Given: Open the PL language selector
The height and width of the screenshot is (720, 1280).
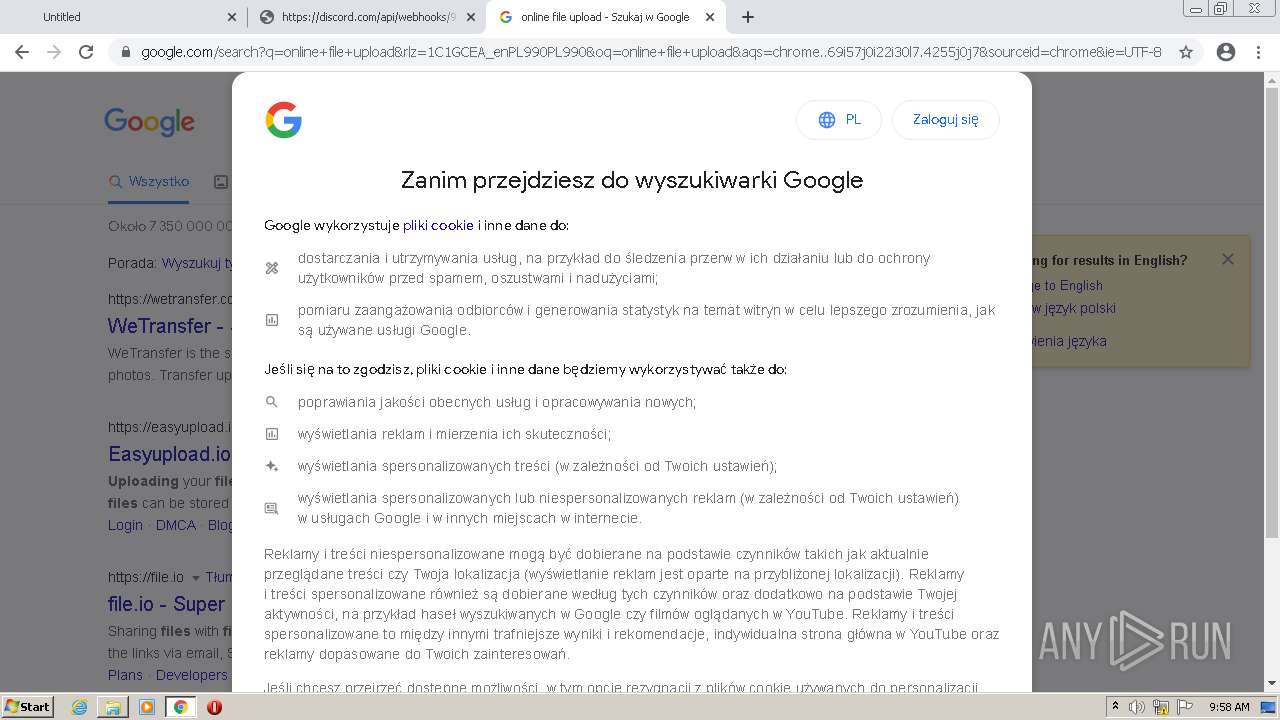Looking at the screenshot, I should pos(839,120).
